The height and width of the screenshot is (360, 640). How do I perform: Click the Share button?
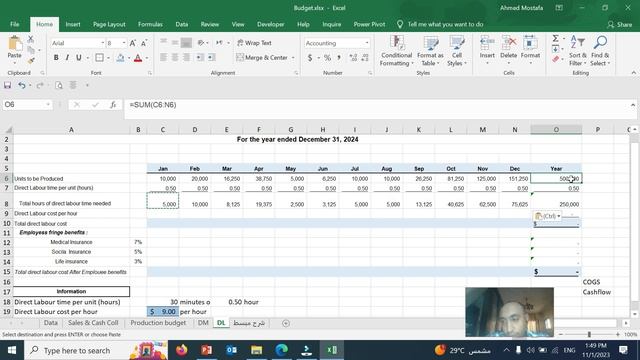pos(619,25)
